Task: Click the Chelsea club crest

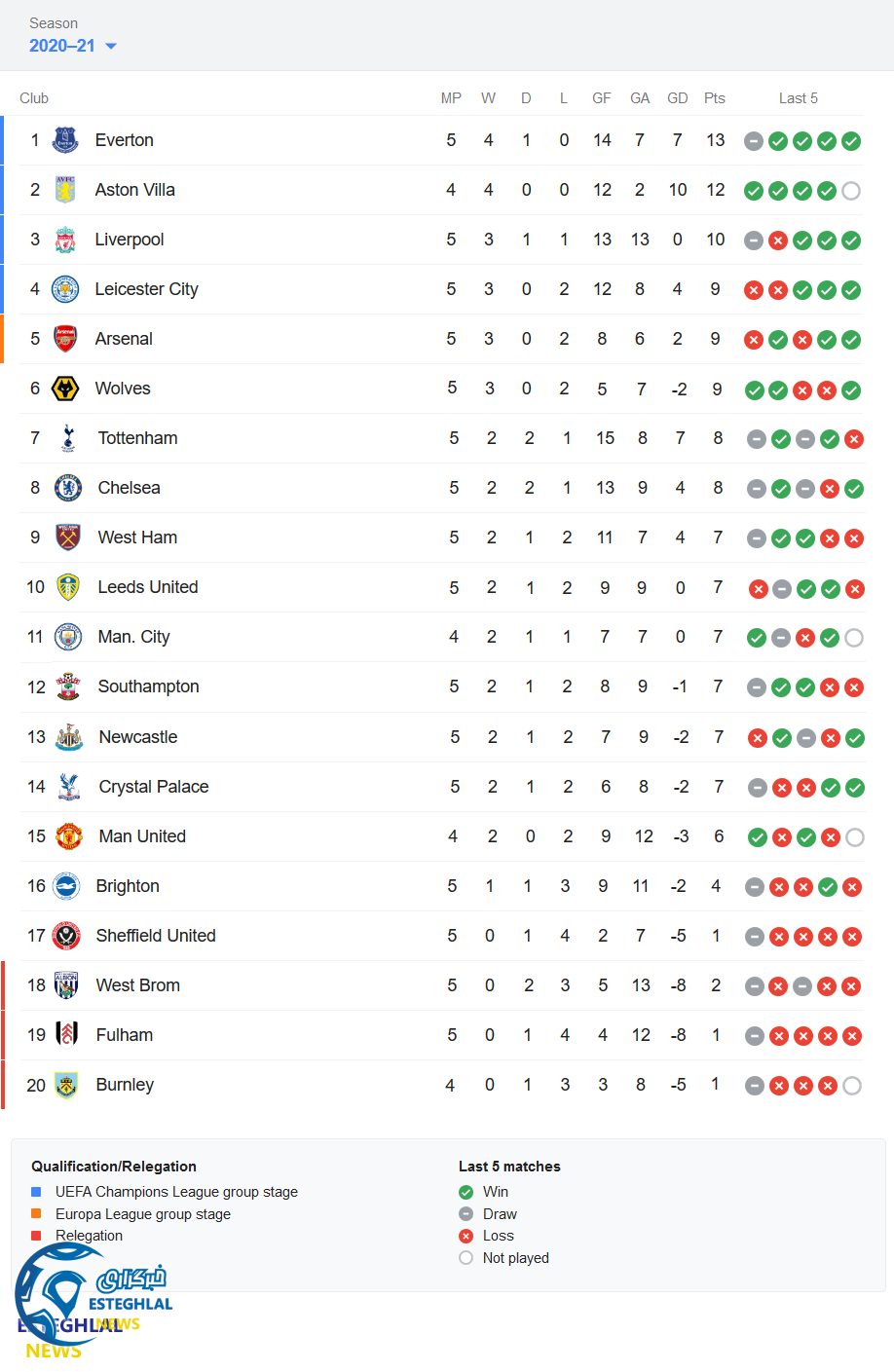Action: [x=67, y=488]
